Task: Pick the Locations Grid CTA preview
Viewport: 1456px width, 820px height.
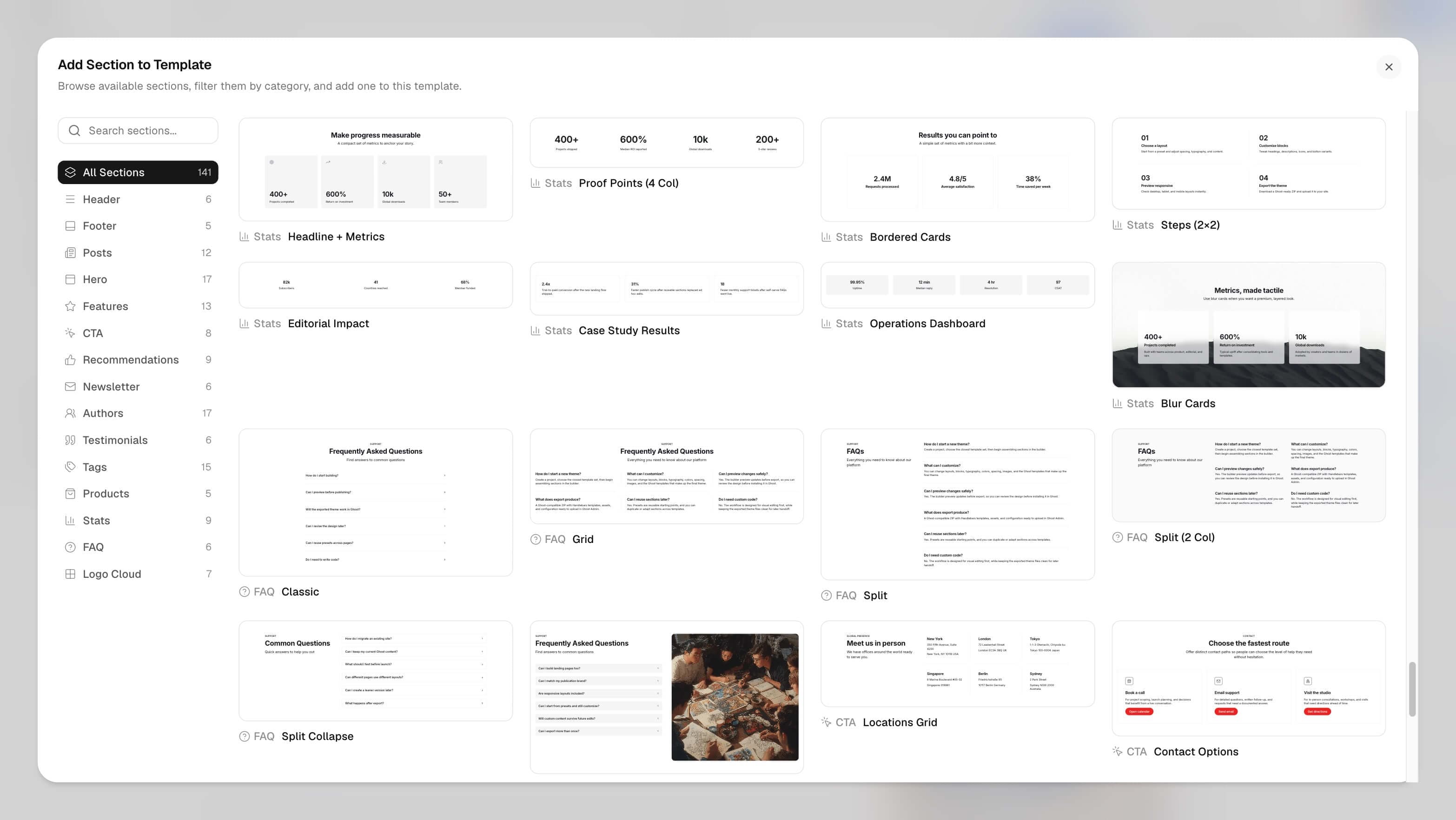Action: 958,663
